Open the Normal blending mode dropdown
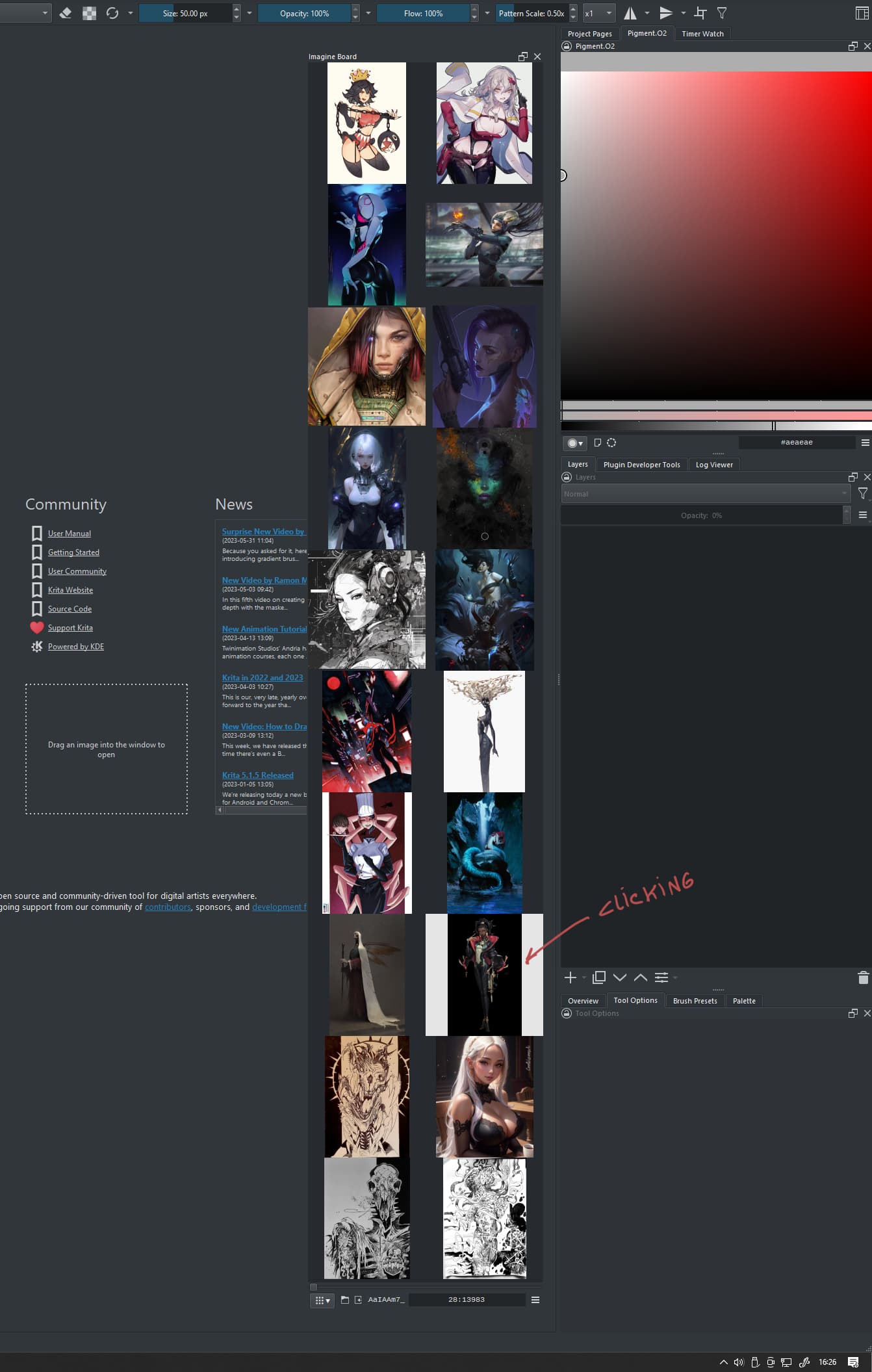 click(x=706, y=494)
